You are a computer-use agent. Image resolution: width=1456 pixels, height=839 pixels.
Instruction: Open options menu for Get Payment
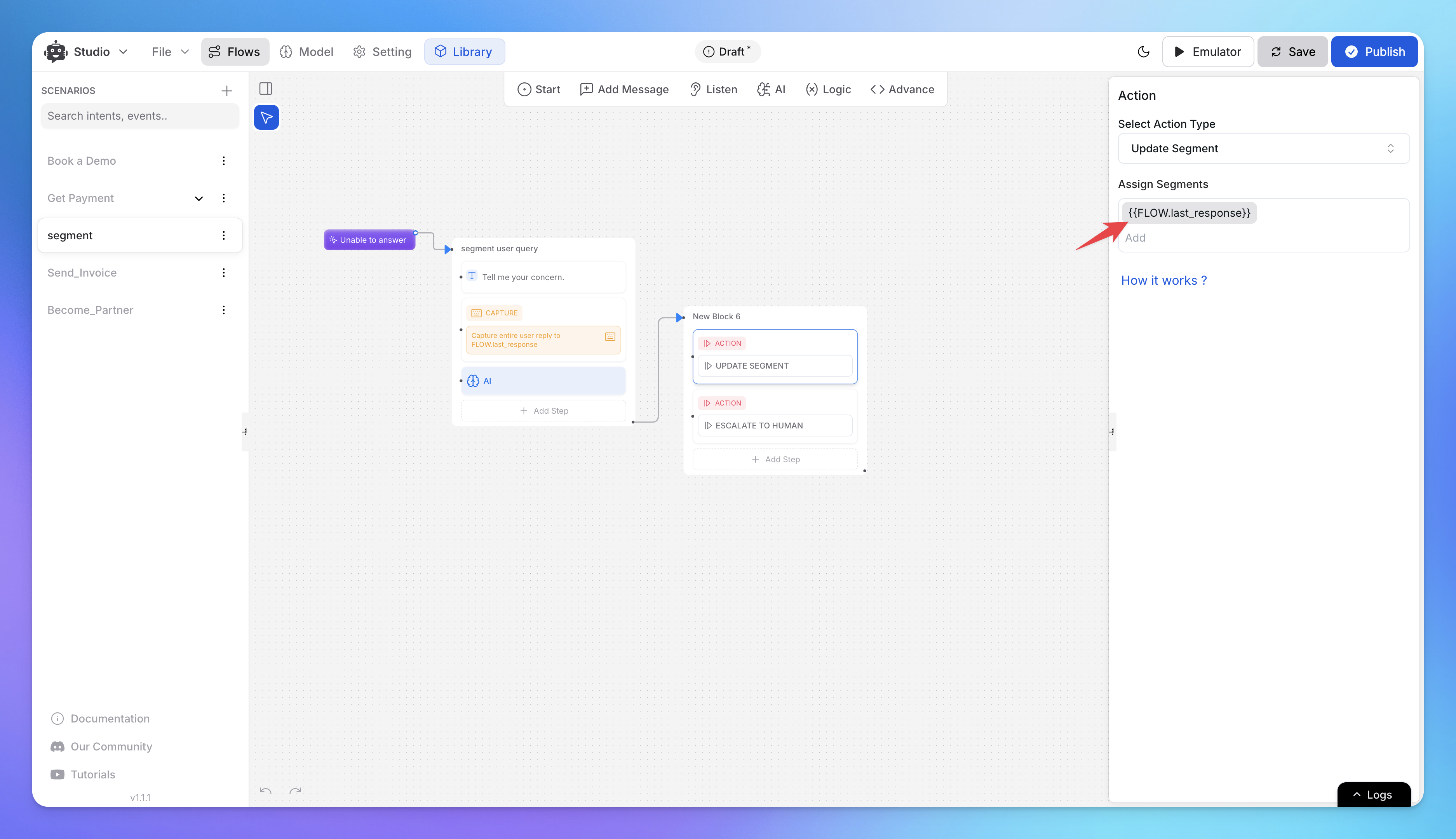click(x=223, y=198)
